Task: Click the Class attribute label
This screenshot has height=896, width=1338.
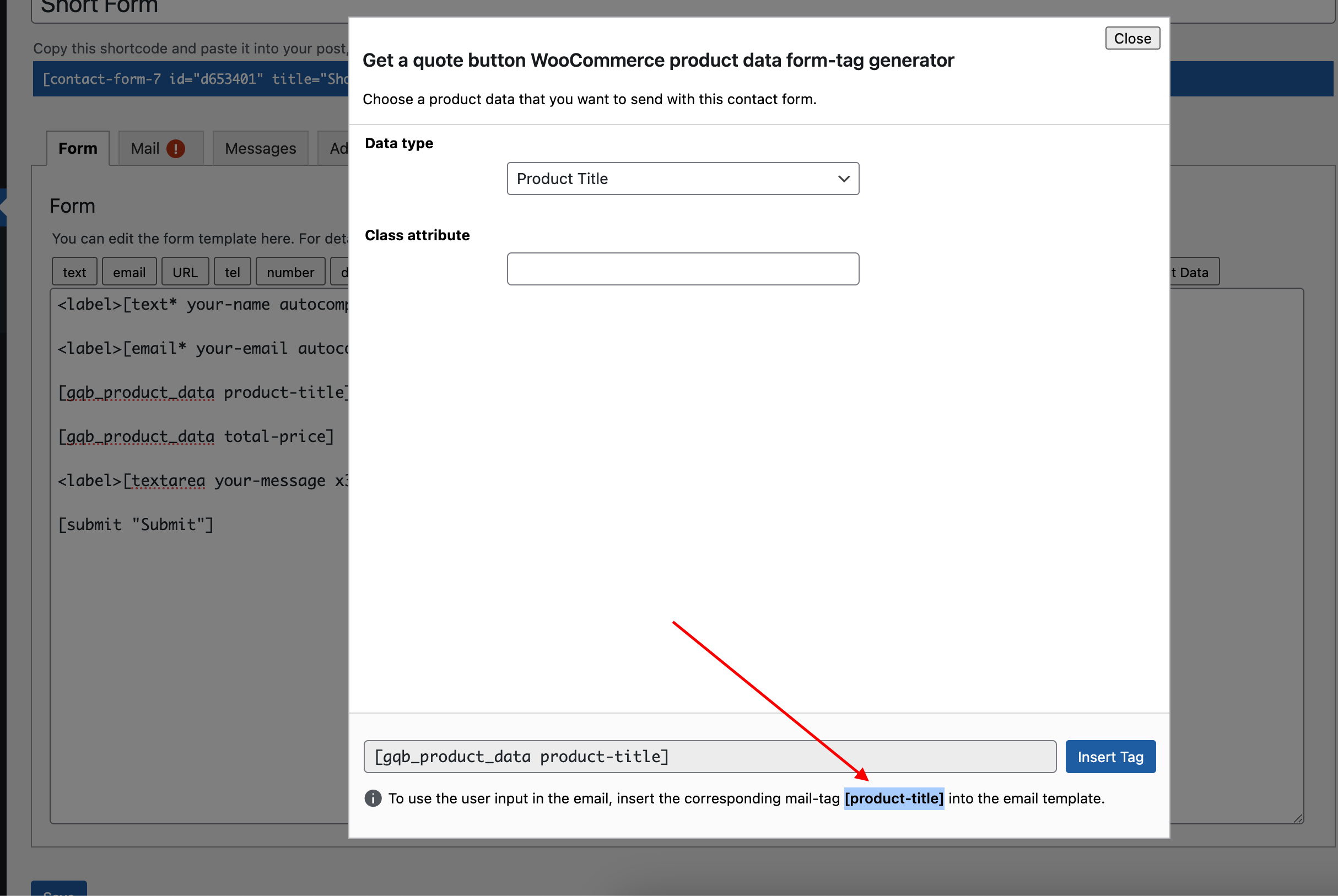Action: (x=417, y=235)
